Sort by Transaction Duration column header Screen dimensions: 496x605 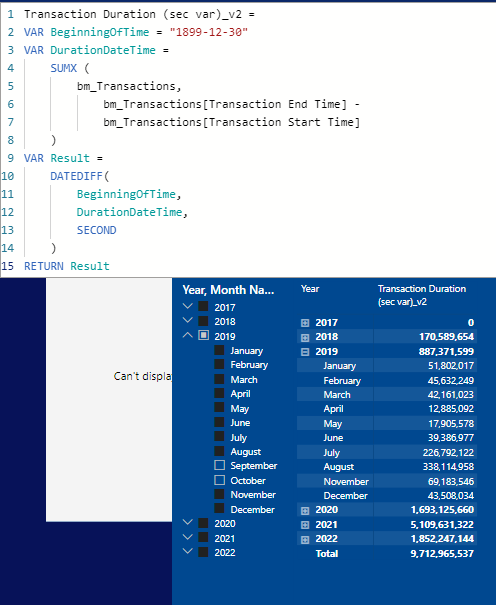pyautogui.click(x=422, y=295)
